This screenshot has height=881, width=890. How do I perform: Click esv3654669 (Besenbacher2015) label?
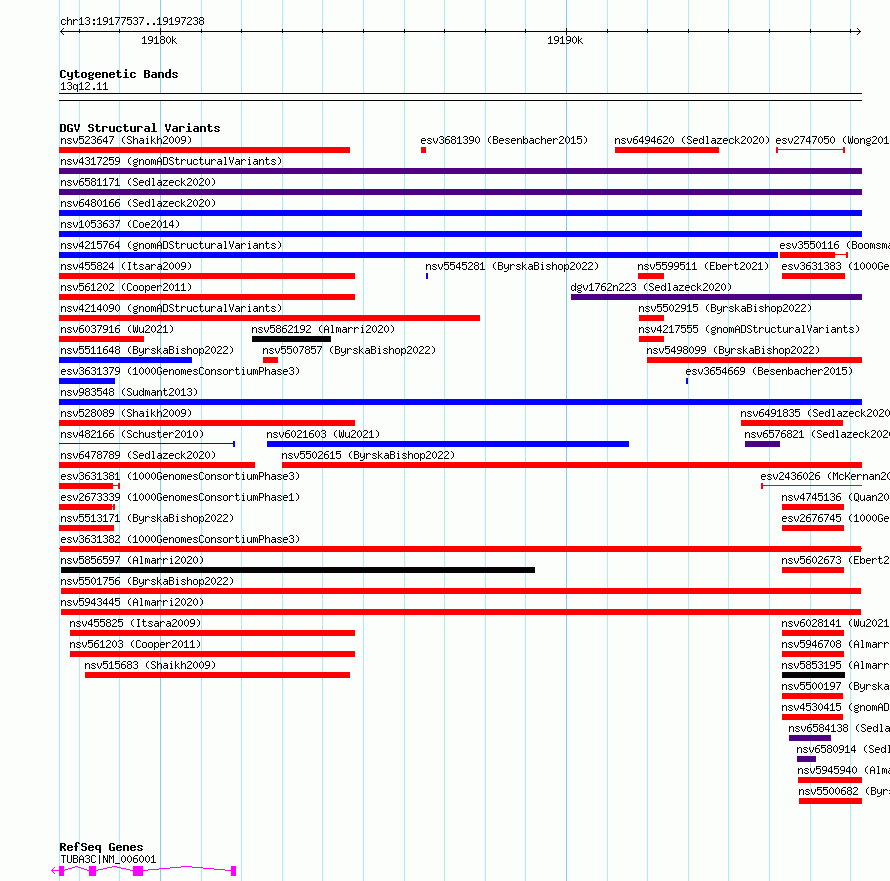pyautogui.click(x=769, y=371)
